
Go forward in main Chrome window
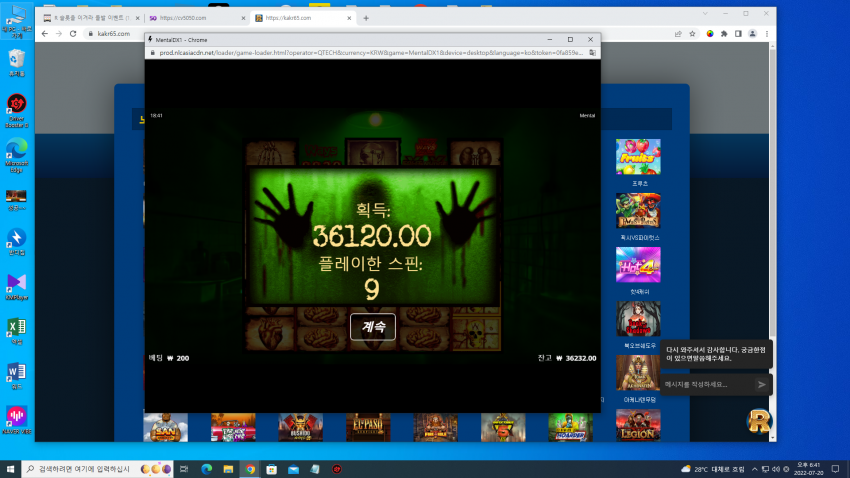59,34
